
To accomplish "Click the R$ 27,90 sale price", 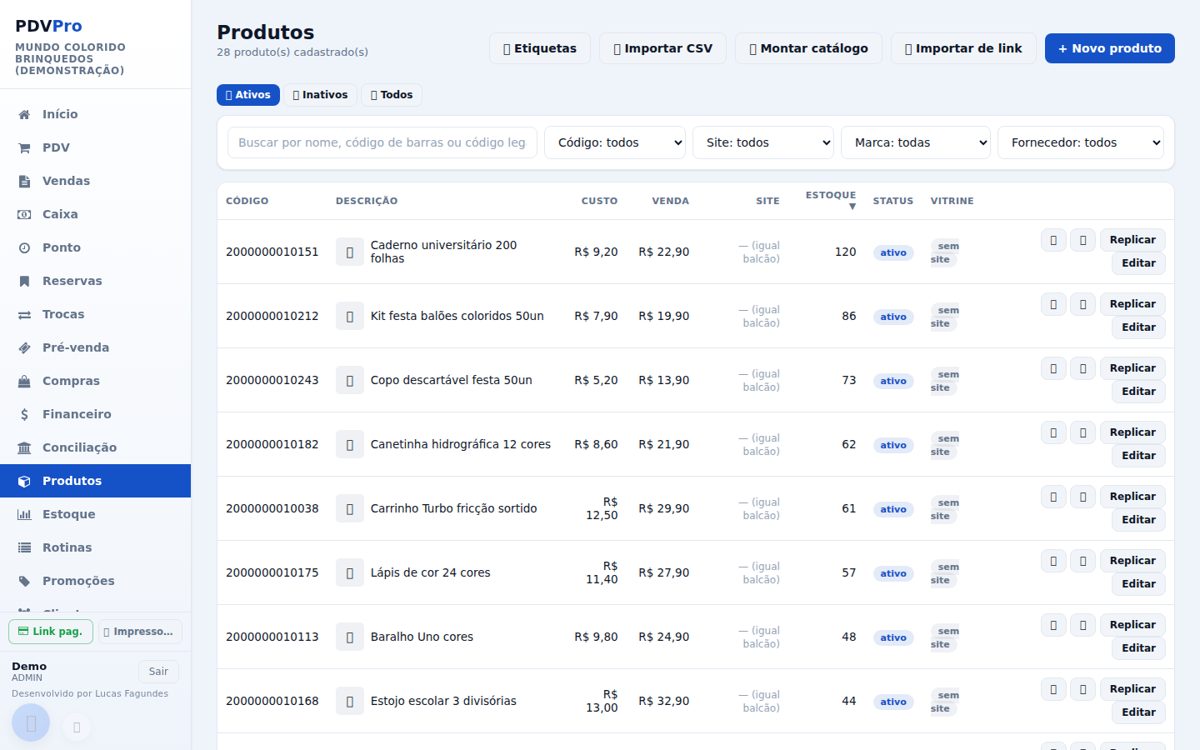I will (664, 573).
